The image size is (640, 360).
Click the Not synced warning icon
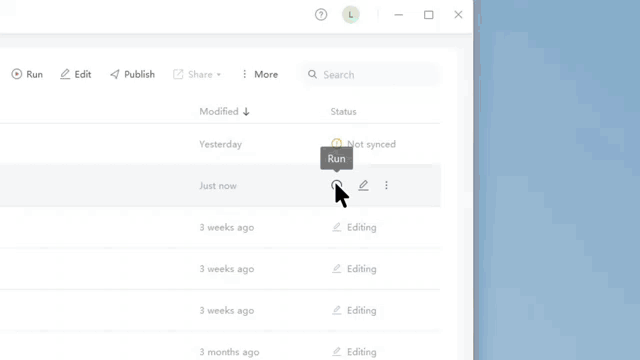pos(337,144)
